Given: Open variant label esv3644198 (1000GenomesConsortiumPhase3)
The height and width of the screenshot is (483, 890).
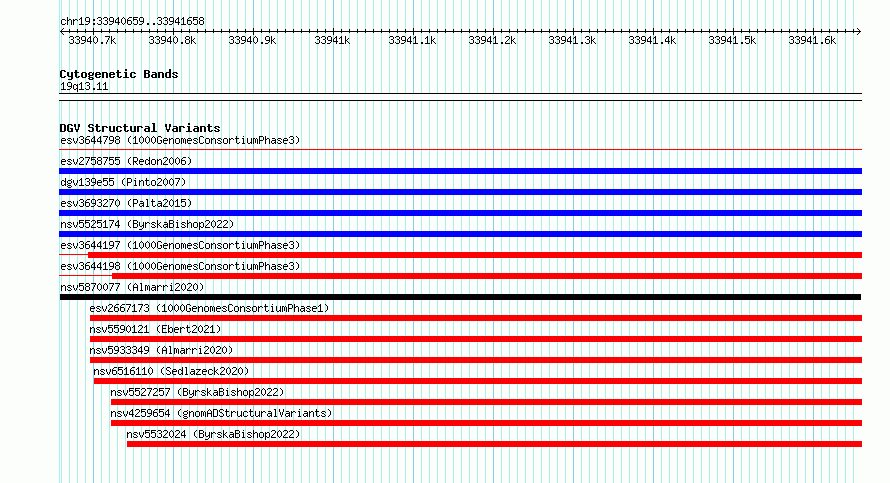Looking at the screenshot, I should pyautogui.click(x=180, y=266).
